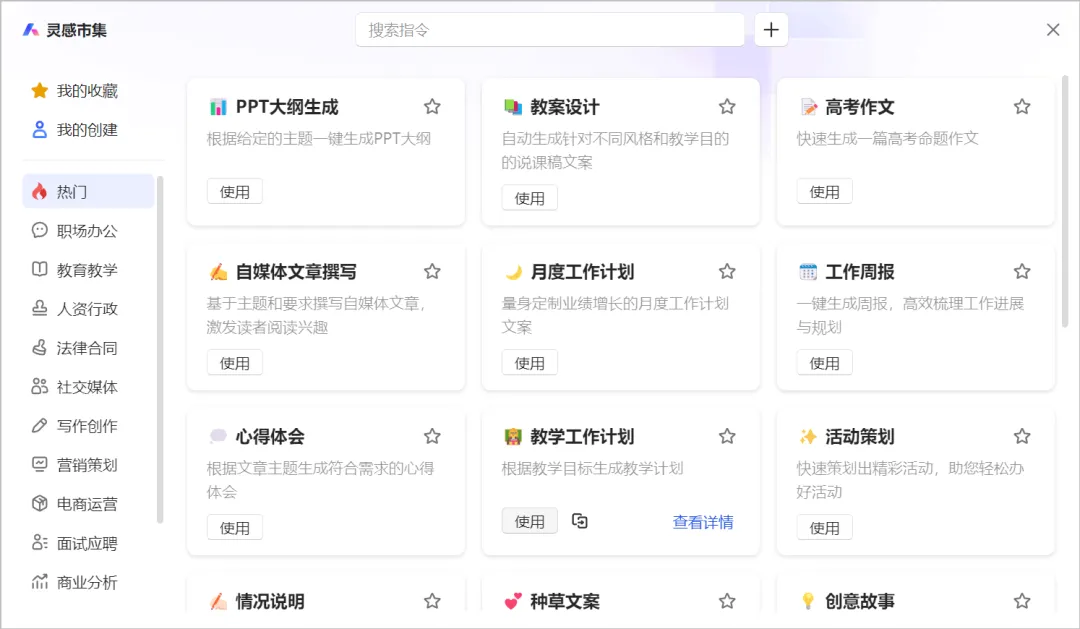
Task: Click the main card list scrollbar
Action: [1065, 201]
